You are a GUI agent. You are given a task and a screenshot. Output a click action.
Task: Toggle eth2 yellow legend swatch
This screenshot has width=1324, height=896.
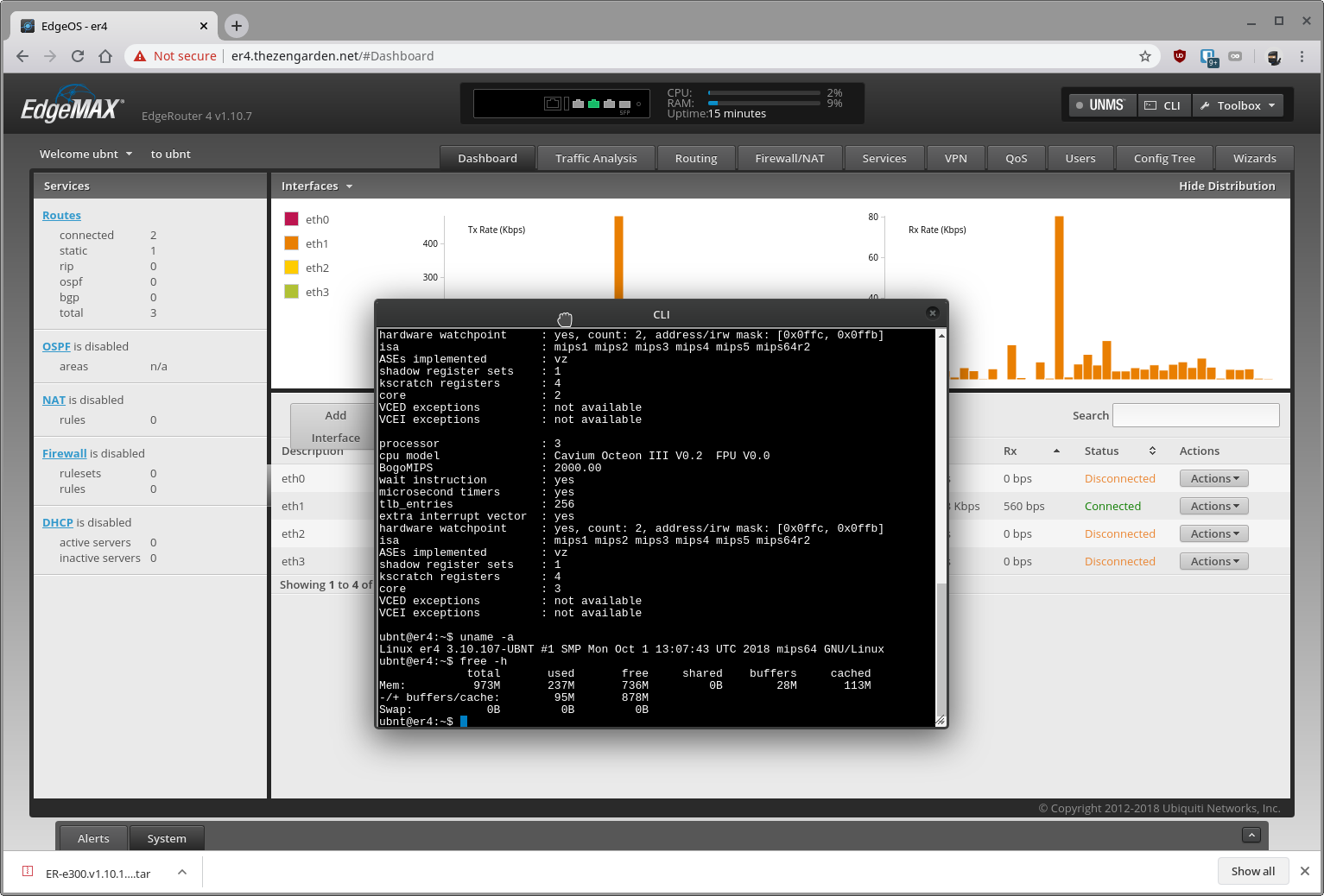click(291, 268)
